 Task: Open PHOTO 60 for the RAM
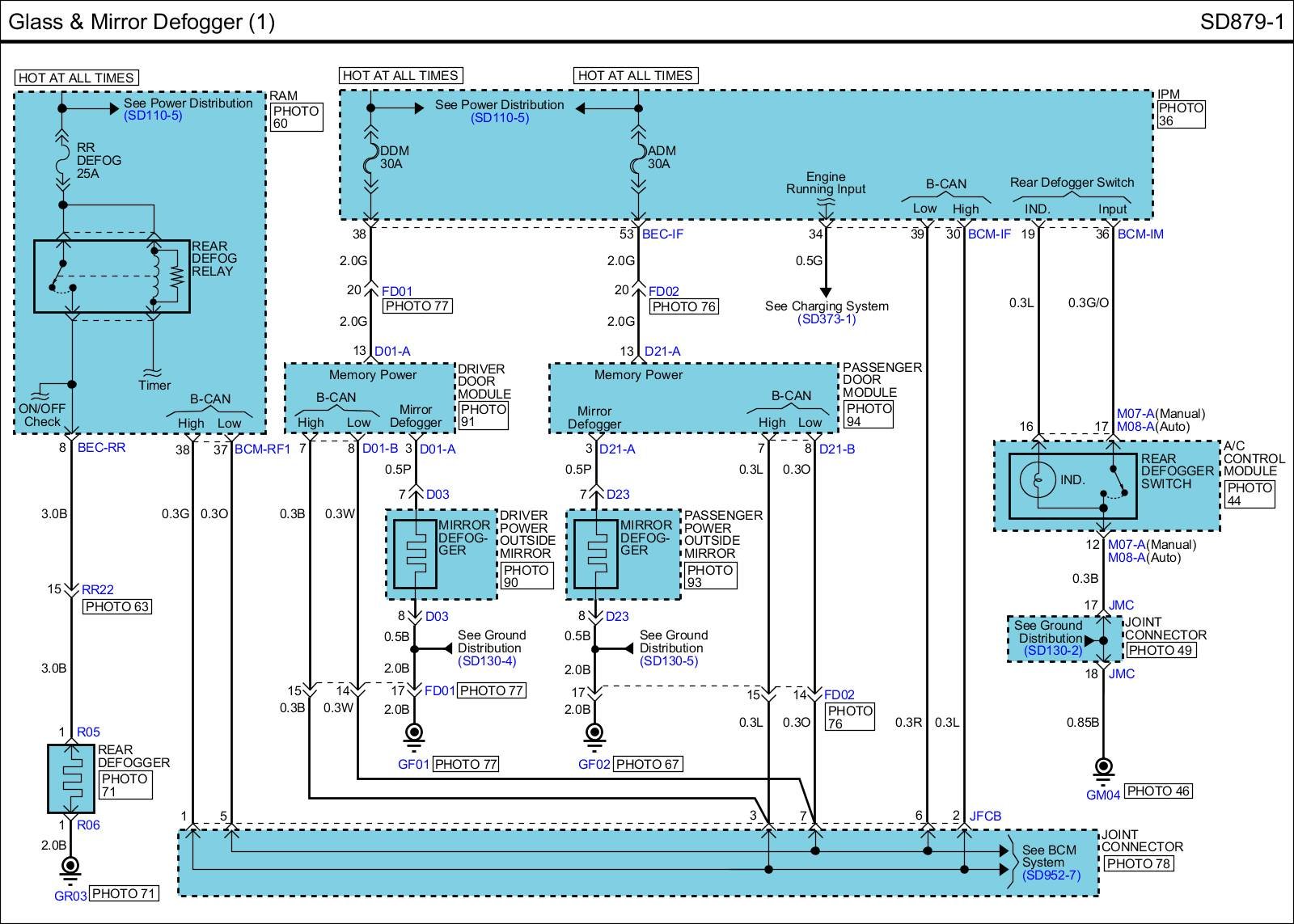(296, 117)
